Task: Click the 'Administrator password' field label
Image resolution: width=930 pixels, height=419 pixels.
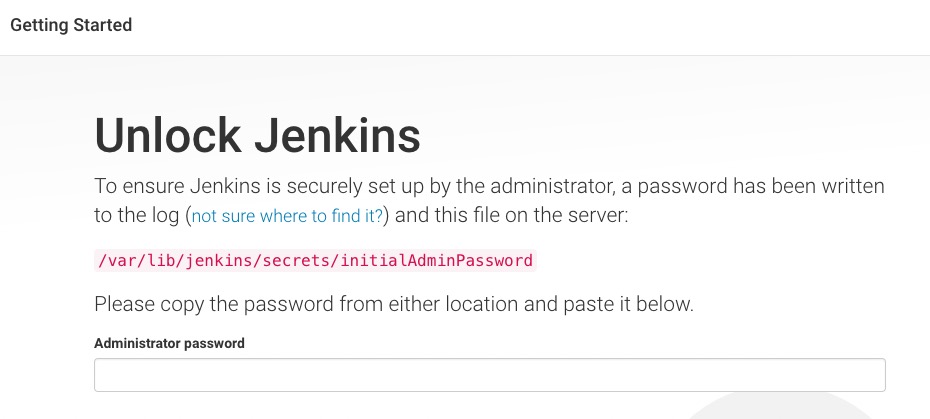Action: [169, 343]
